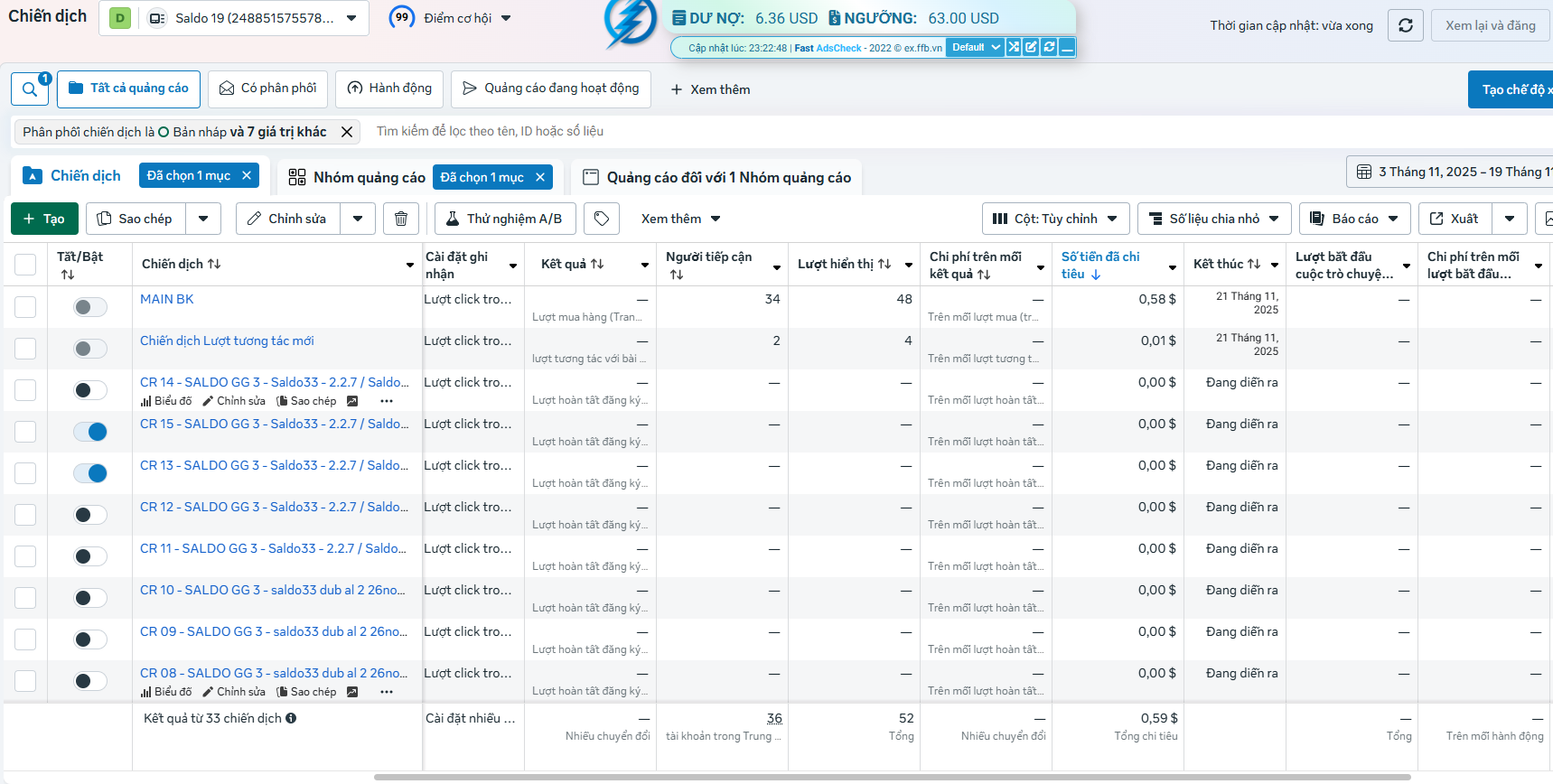The height and width of the screenshot is (784, 1553).
Task: Click the Xuất export button
Action: click(1455, 219)
